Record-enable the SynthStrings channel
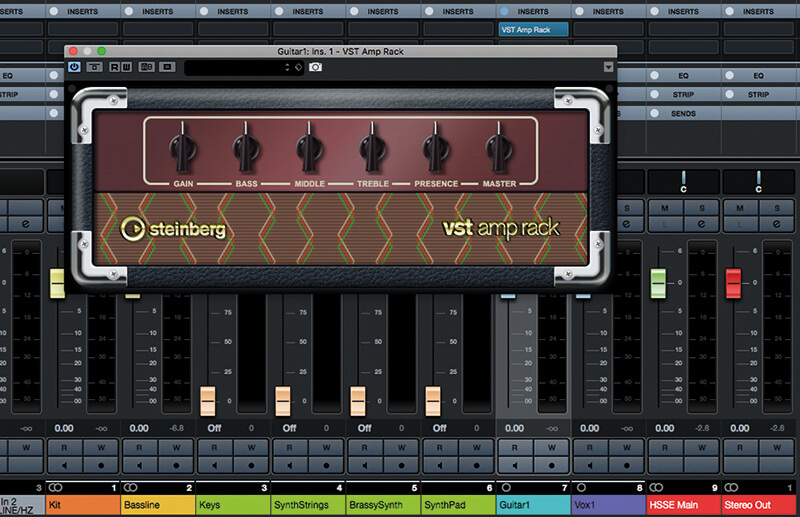800x517 pixels. 327,465
